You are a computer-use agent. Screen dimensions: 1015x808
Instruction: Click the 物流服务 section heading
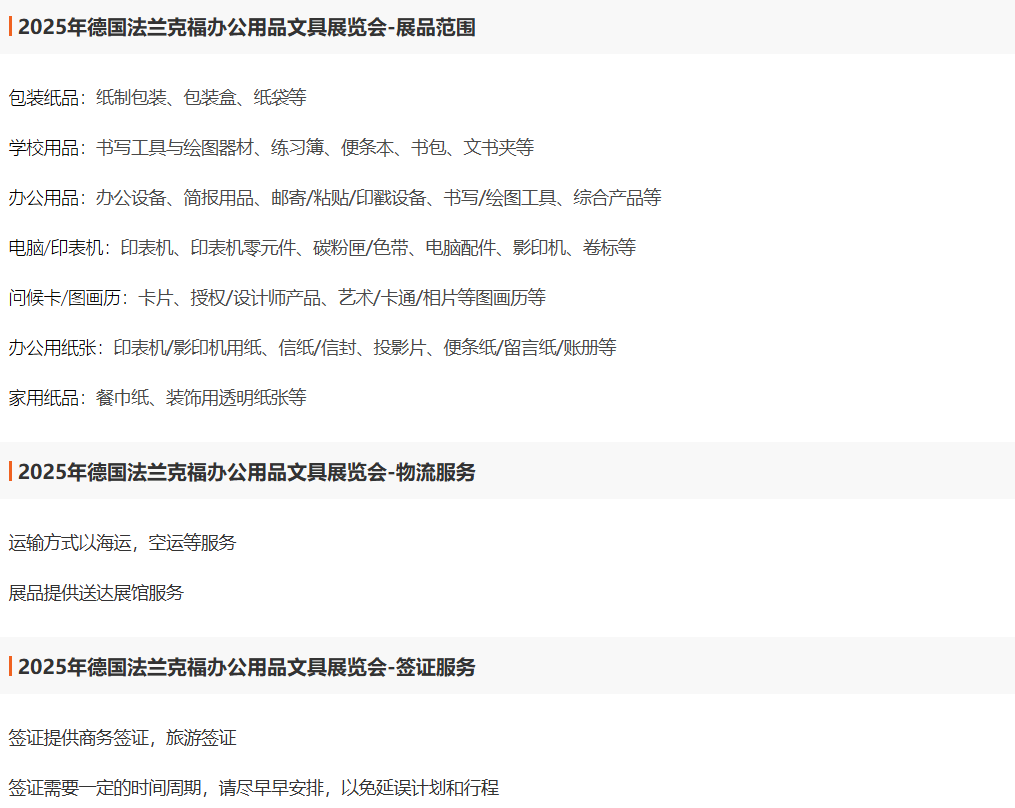click(x=247, y=472)
